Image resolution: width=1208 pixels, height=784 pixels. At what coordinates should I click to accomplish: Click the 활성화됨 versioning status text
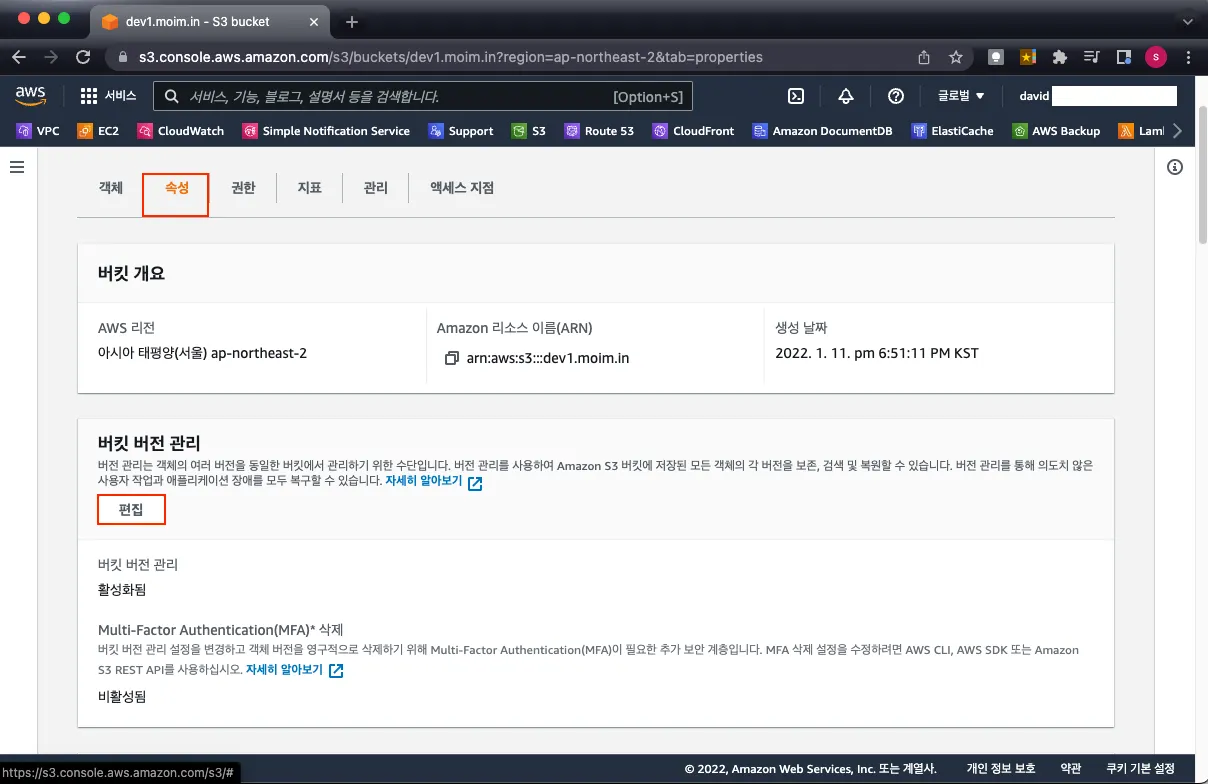[x=122, y=590]
